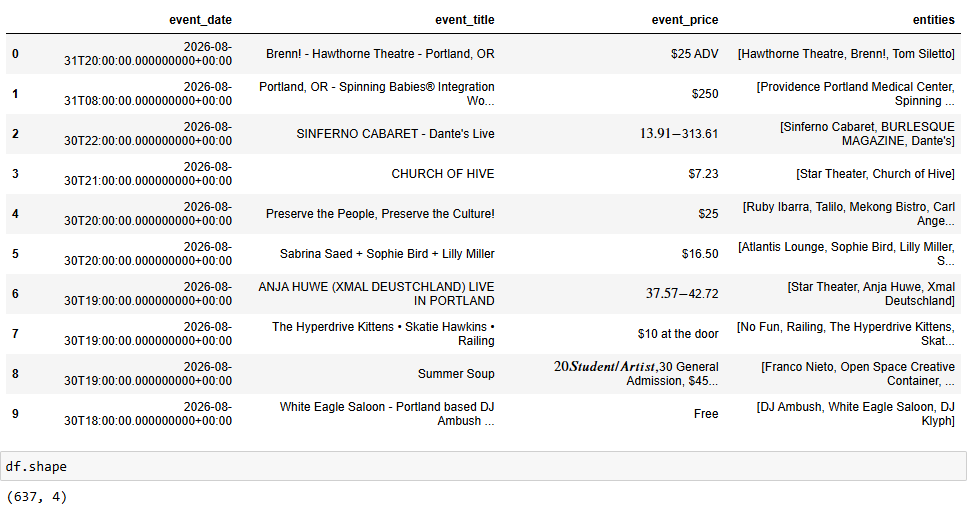Click the event_price column header
Image resolution: width=968 pixels, height=511 pixels.
[x=685, y=20]
